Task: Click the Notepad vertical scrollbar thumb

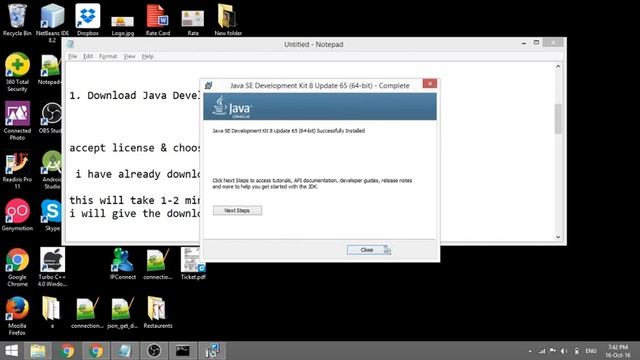Action: [558, 119]
